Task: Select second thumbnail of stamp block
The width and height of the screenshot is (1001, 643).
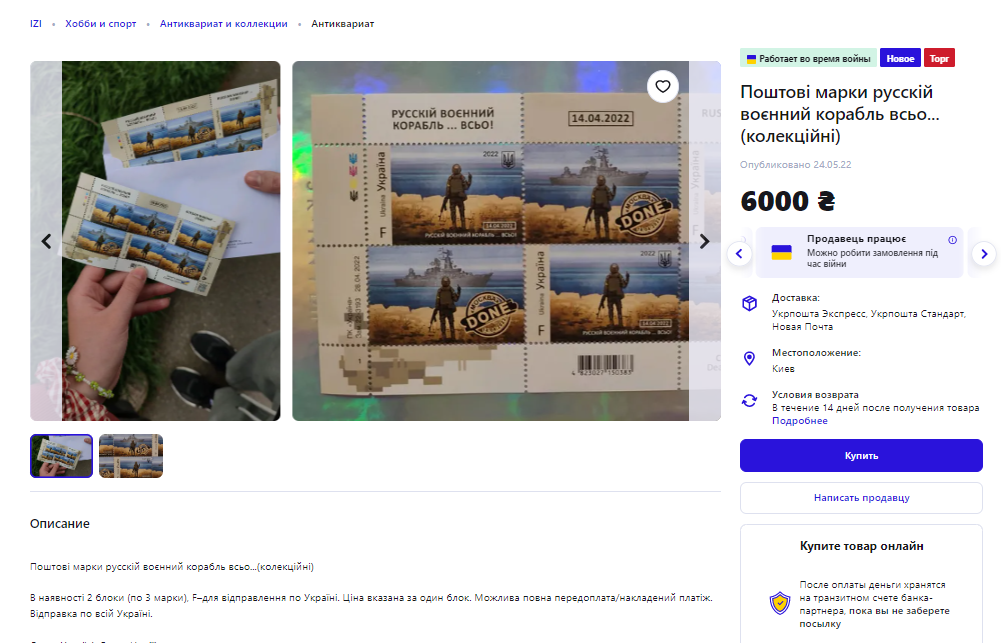Action: pos(131,456)
